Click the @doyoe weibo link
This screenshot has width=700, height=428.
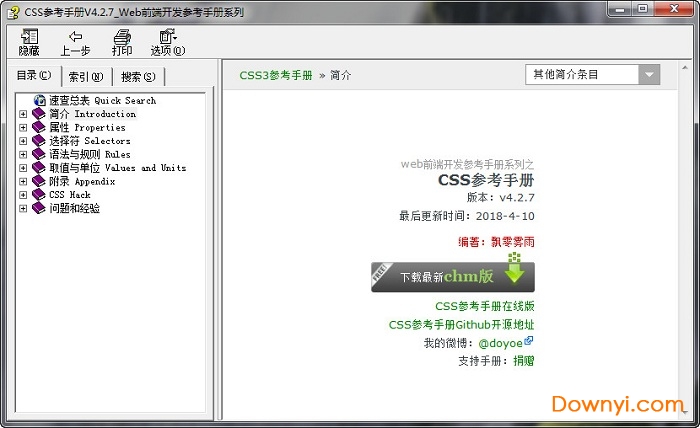(x=500, y=343)
